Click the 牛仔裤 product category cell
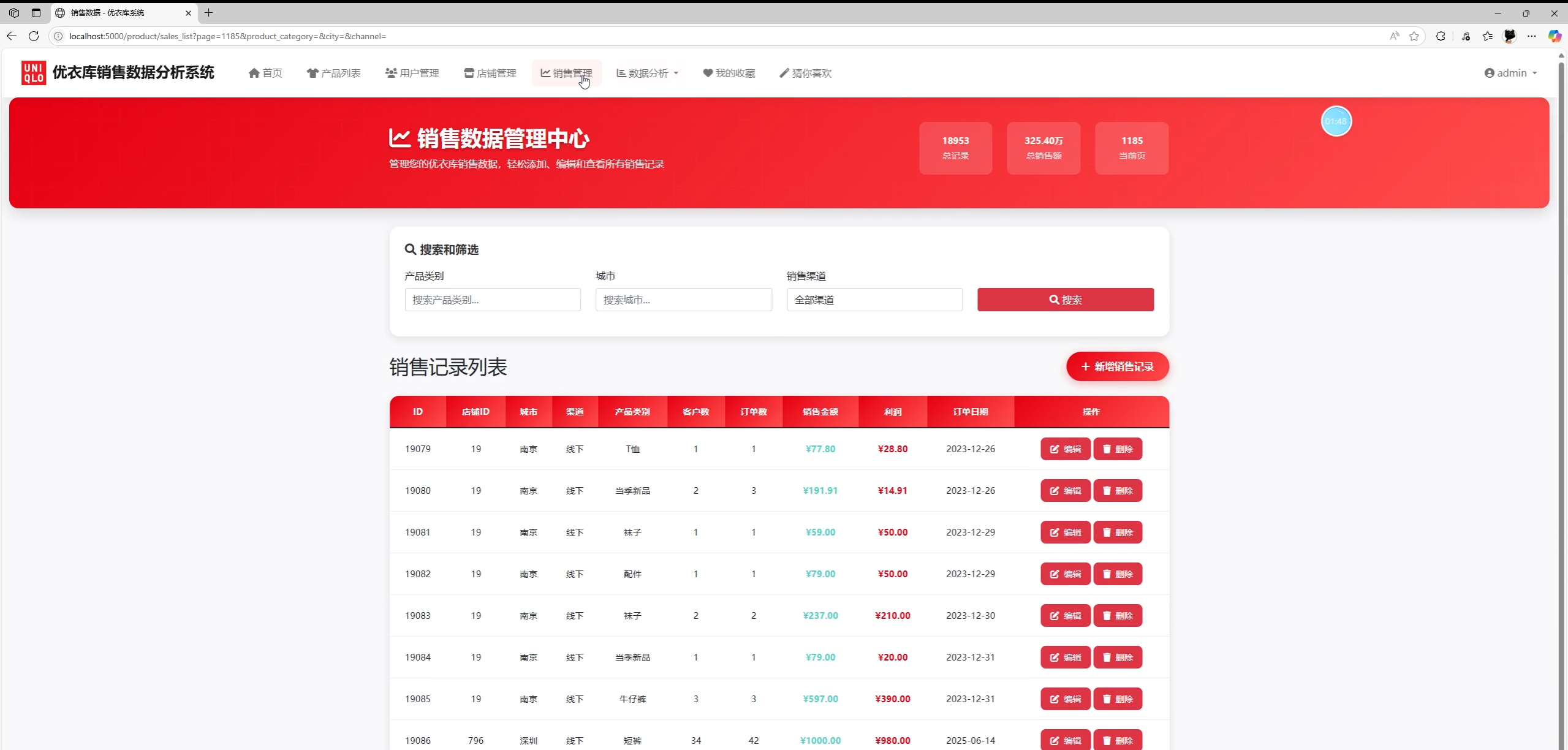1568x750 pixels. pos(632,699)
